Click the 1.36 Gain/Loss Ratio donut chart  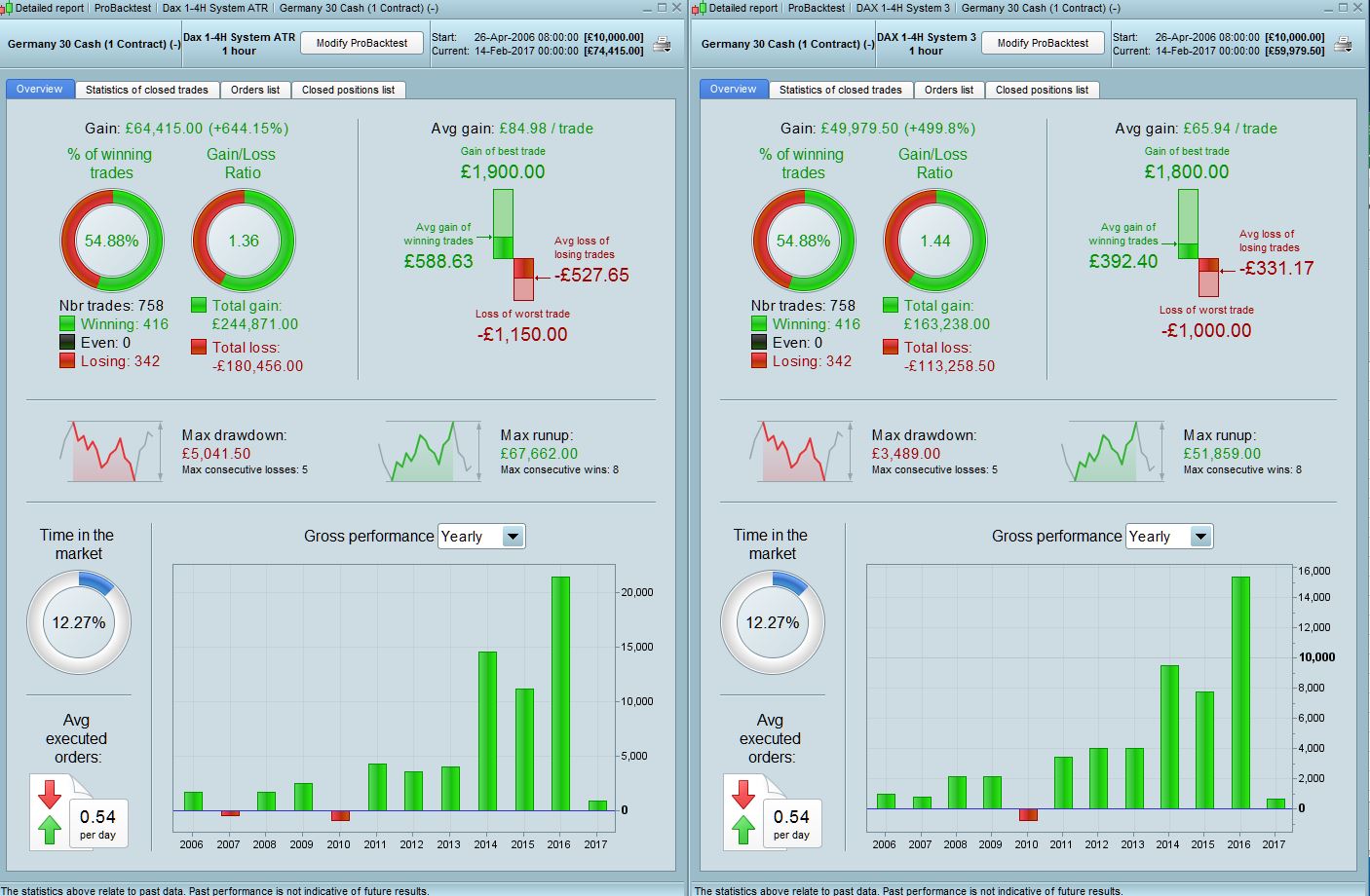[244, 241]
